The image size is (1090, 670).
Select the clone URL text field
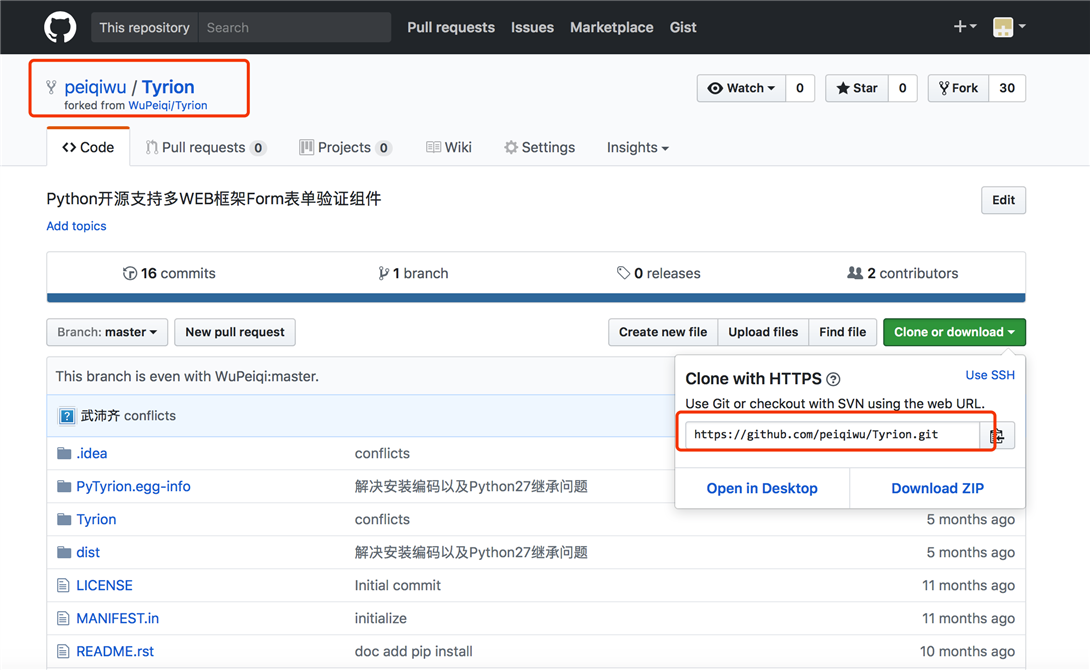(832, 435)
